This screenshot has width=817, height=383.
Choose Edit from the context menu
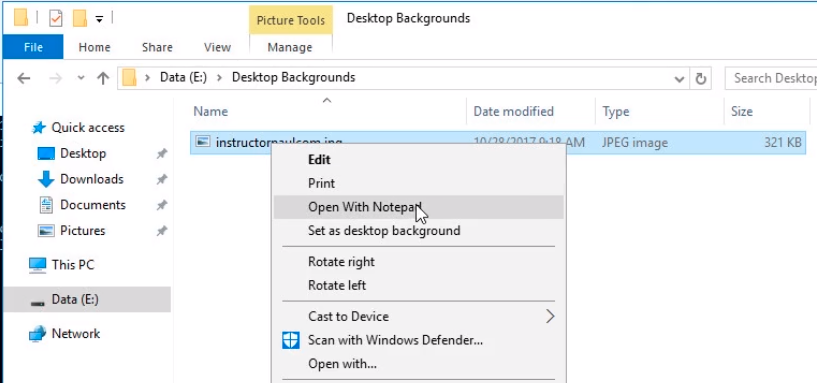coord(418,159)
